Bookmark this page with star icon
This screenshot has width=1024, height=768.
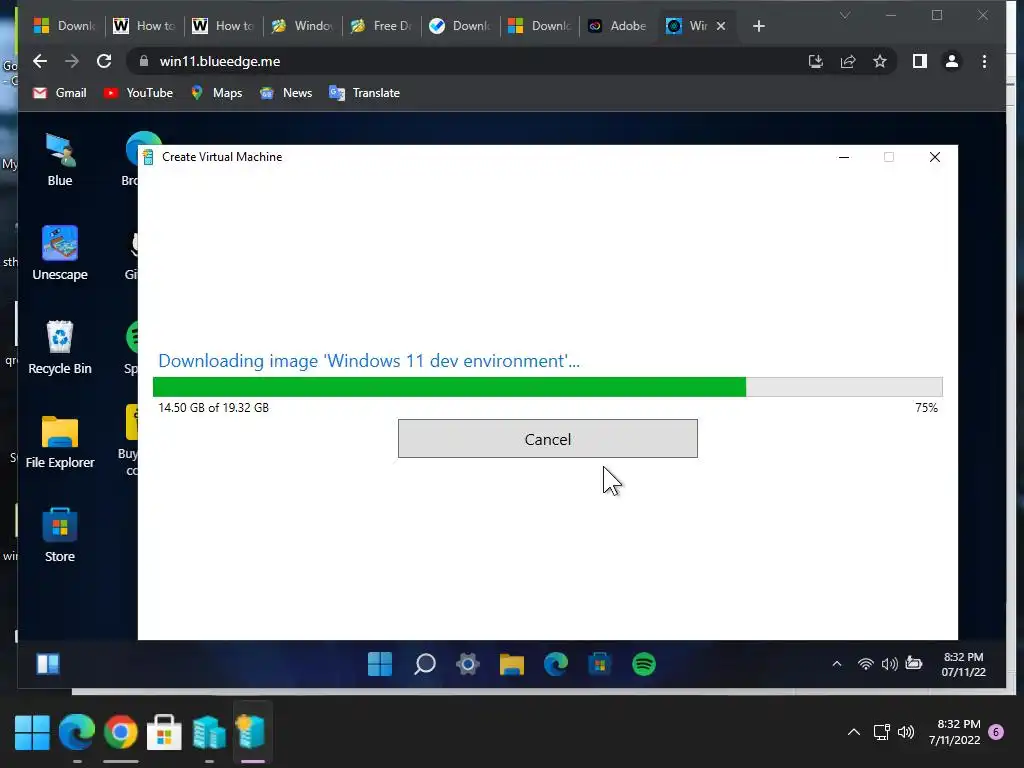[880, 61]
